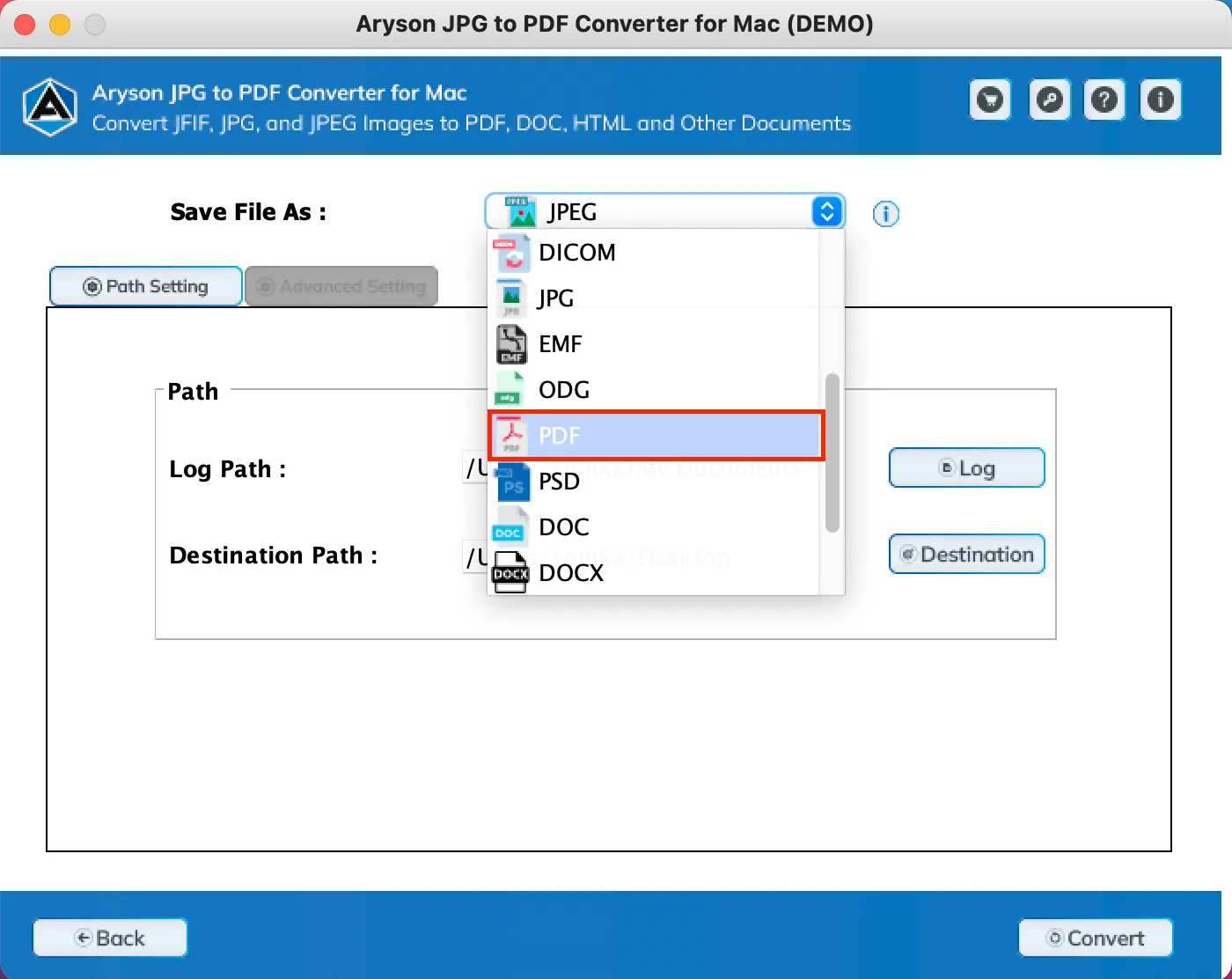
Task: Switch to the Path Setting tab
Action: coord(146,286)
